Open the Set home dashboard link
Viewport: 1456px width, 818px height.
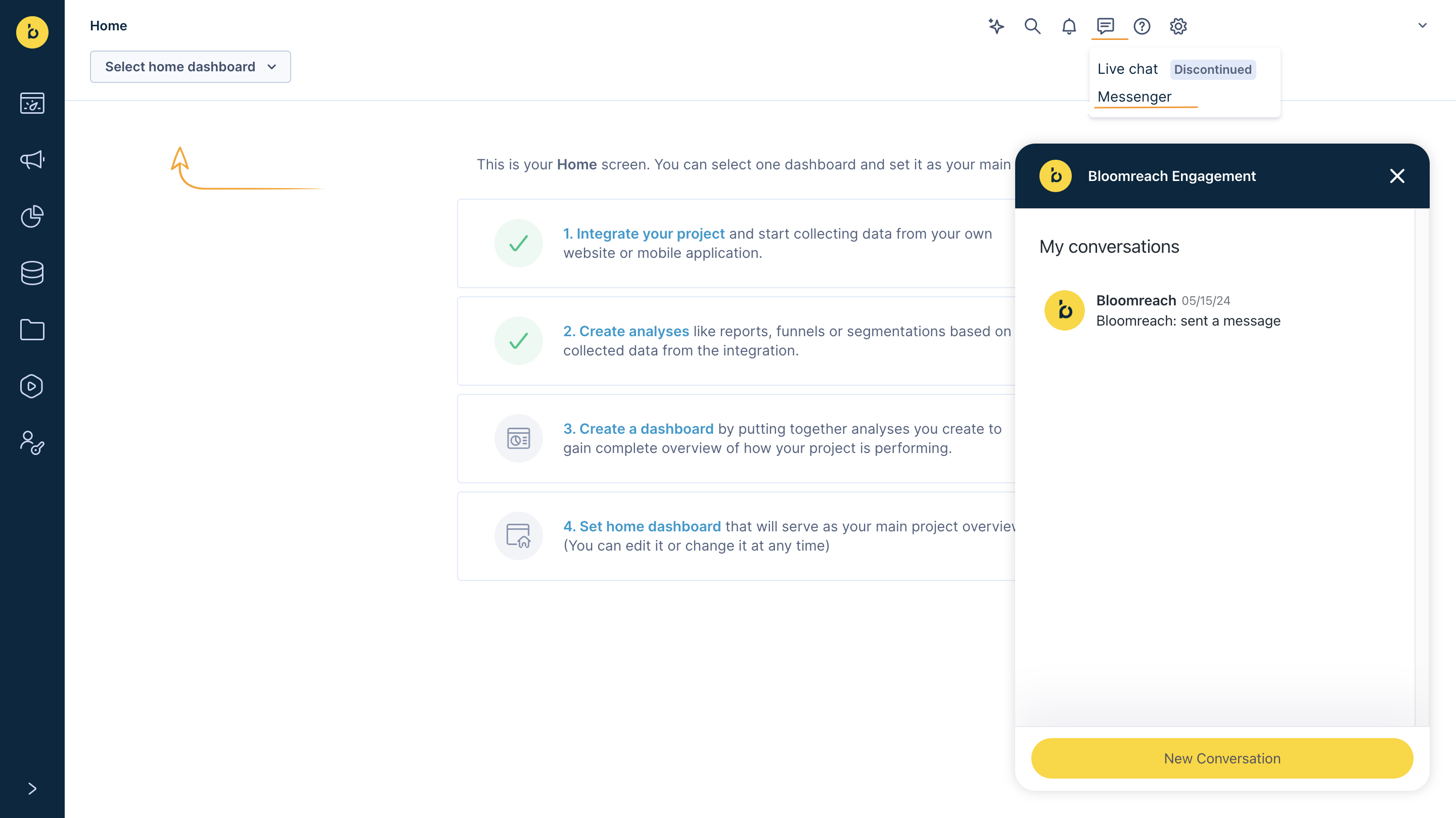[642, 526]
